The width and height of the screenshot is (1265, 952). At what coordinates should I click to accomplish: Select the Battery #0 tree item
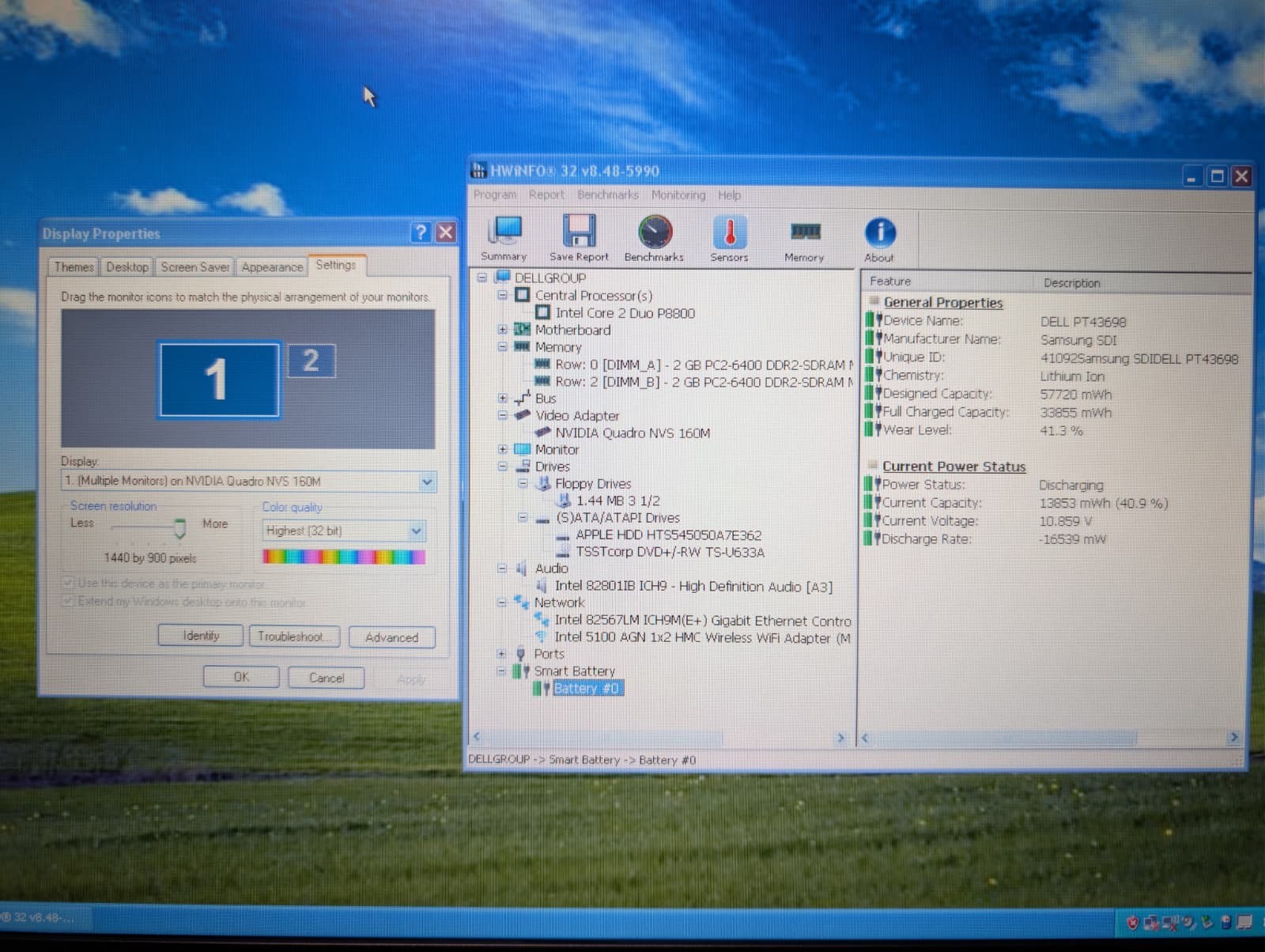pyautogui.click(x=587, y=688)
